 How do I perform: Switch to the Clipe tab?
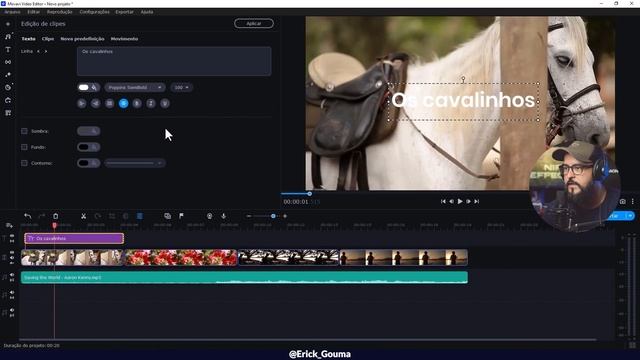(48, 39)
